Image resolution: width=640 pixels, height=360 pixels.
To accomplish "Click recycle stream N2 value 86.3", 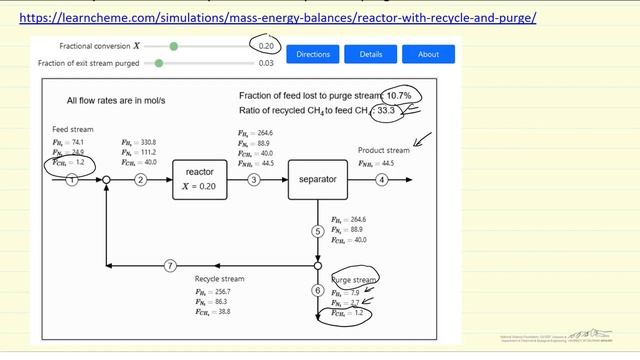I will click(x=221, y=302).
